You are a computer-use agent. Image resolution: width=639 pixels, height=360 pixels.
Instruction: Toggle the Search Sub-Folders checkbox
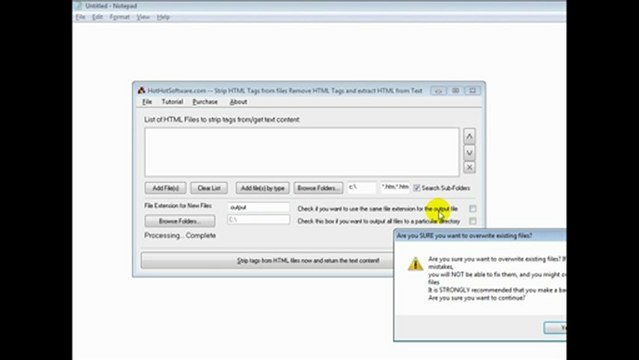tap(416, 188)
